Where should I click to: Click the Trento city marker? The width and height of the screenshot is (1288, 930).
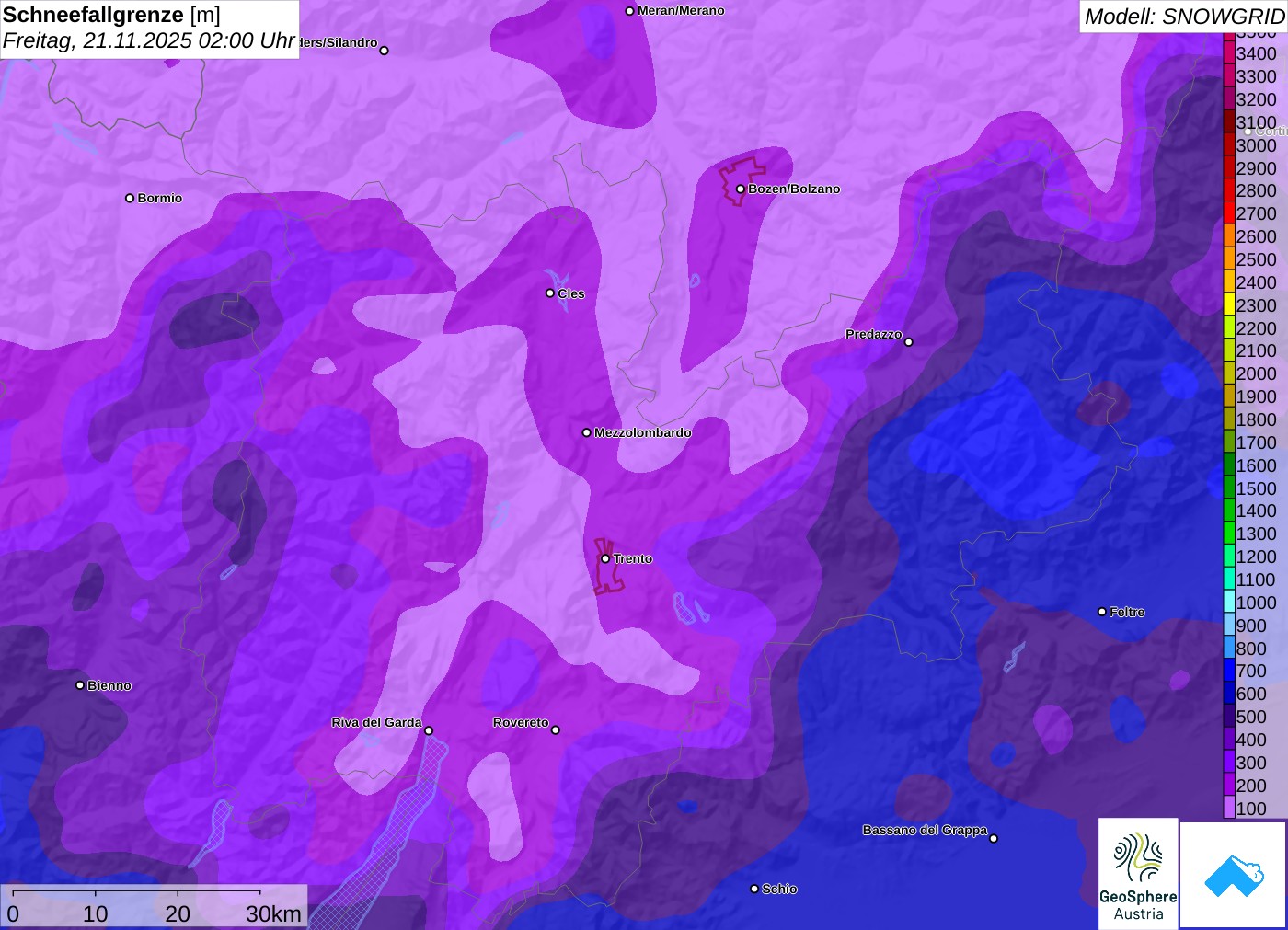coord(605,558)
